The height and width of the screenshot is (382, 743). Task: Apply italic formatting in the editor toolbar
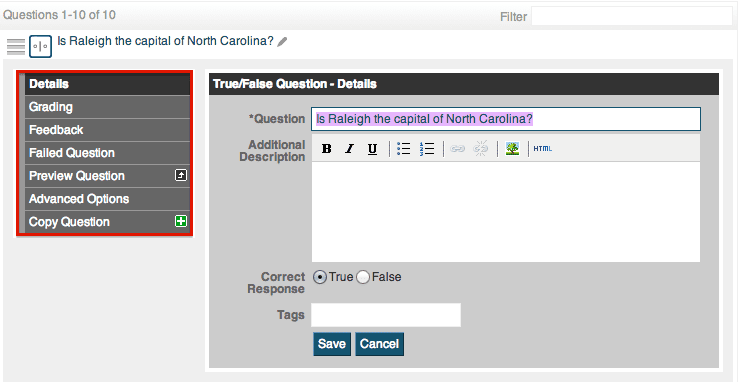349,149
